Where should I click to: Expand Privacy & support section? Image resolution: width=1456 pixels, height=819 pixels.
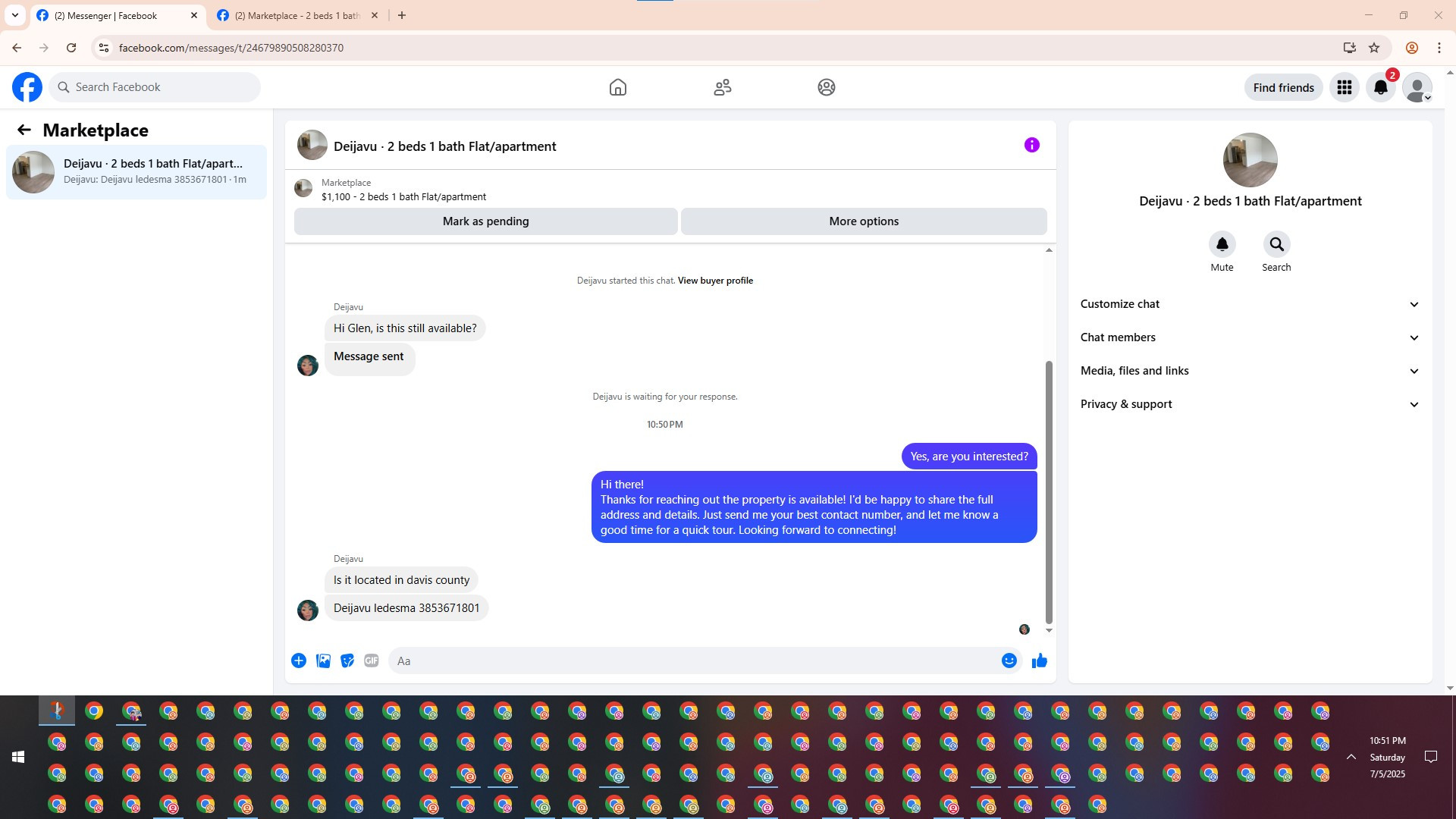pyautogui.click(x=1249, y=404)
